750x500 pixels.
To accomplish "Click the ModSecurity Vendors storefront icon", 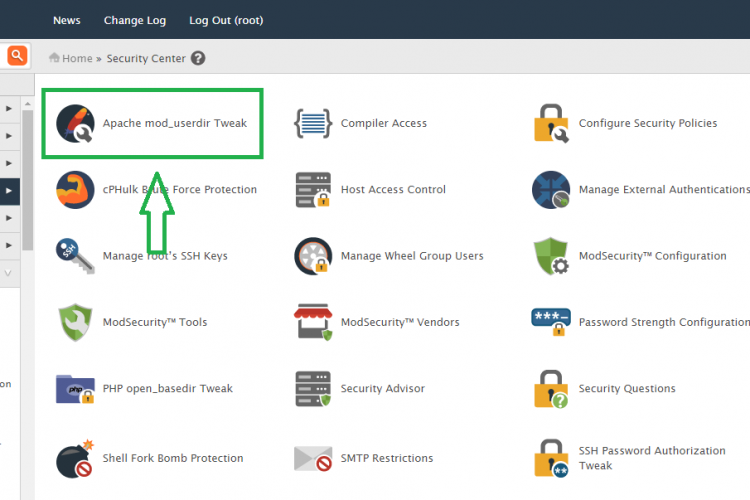I will click(313, 322).
